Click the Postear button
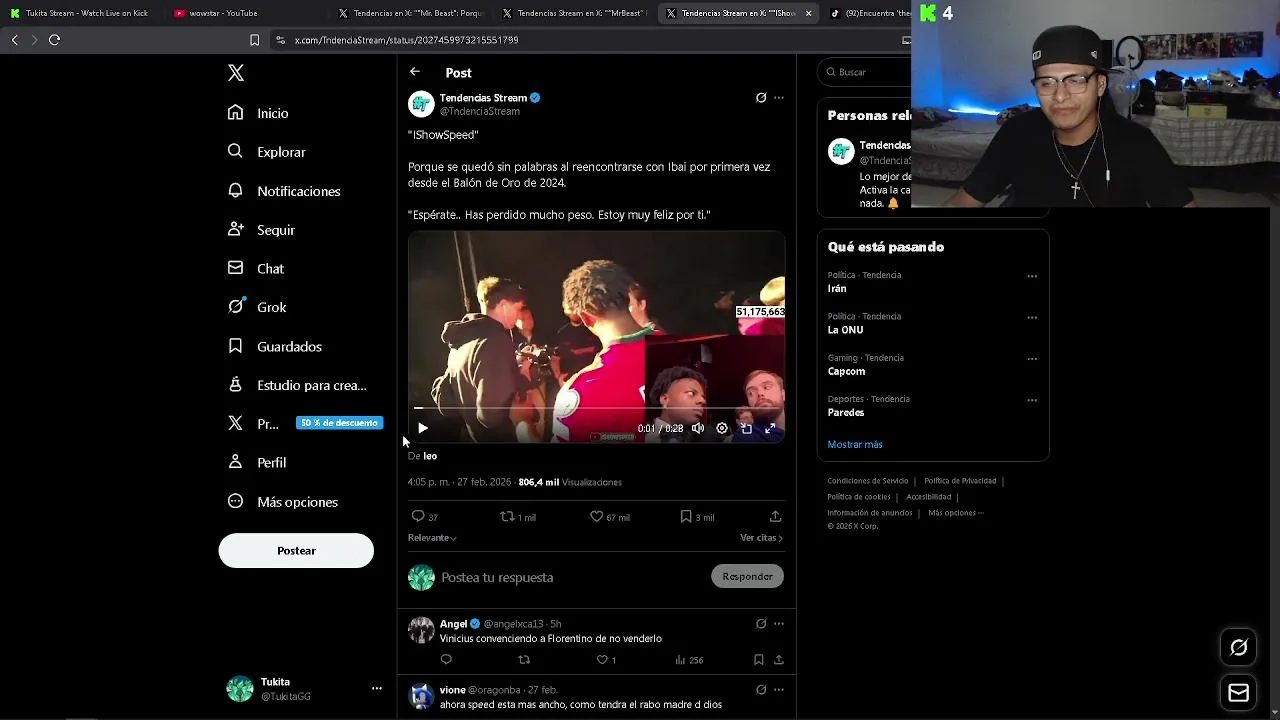The image size is (1280, 720). pos(296,551)
